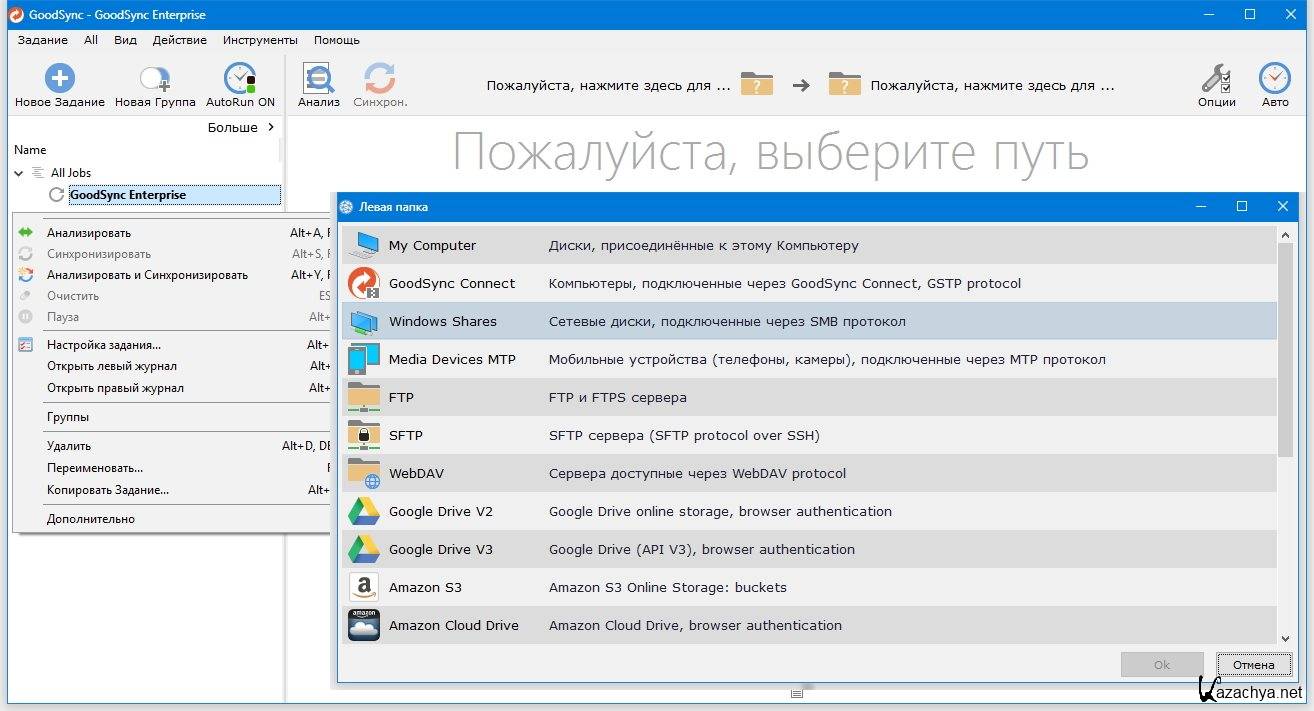Click the New Job (Новое Задание) icon
Screen dimensions: 1314x711
click(59, 79)
